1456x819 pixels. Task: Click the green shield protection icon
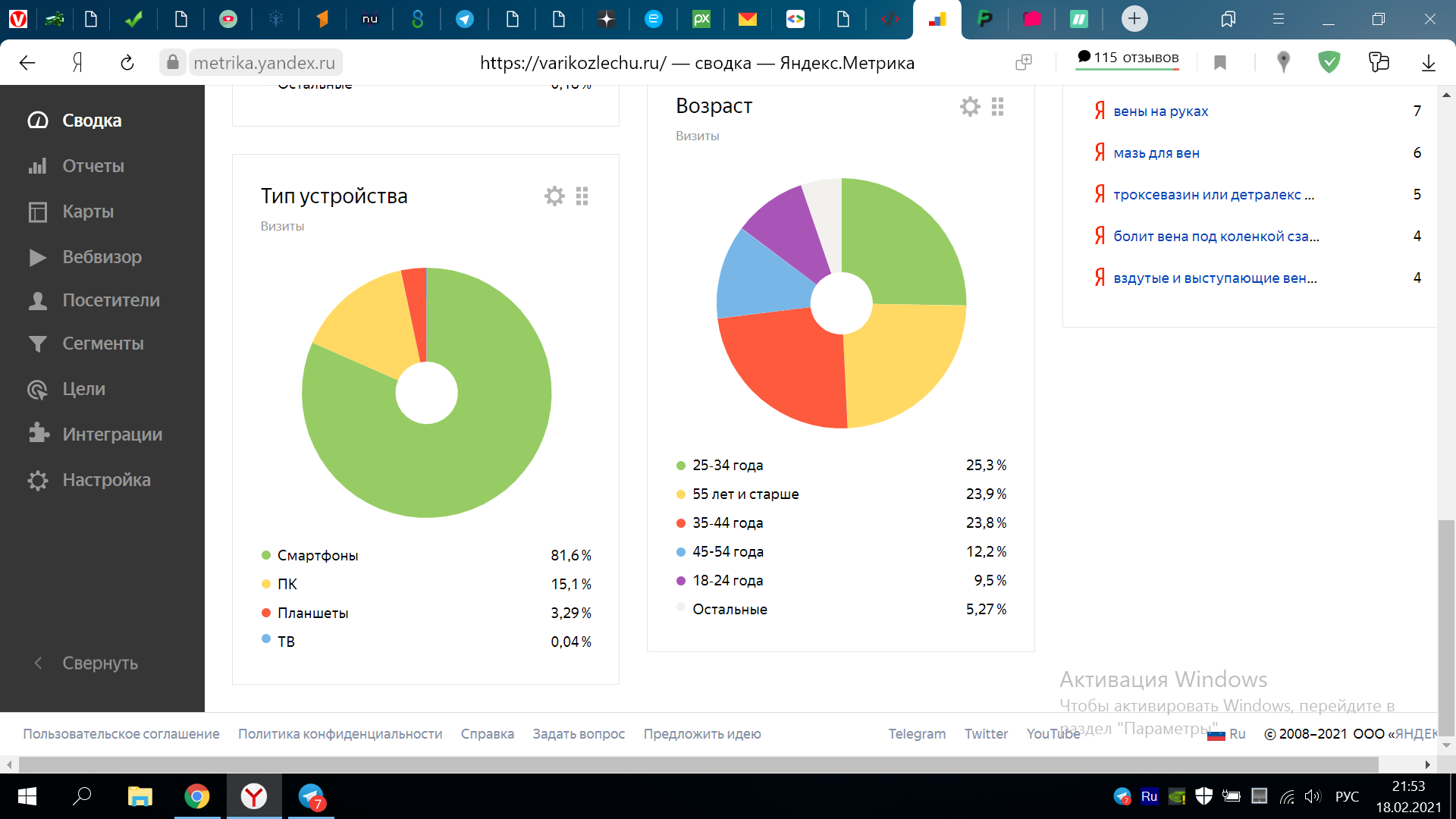pos(1329,62)
